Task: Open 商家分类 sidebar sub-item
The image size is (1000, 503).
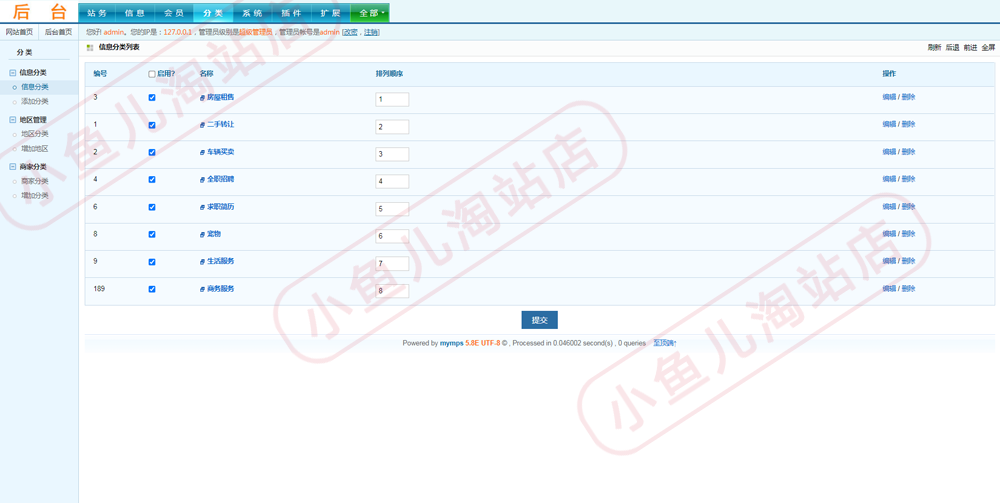Action: 34,181
